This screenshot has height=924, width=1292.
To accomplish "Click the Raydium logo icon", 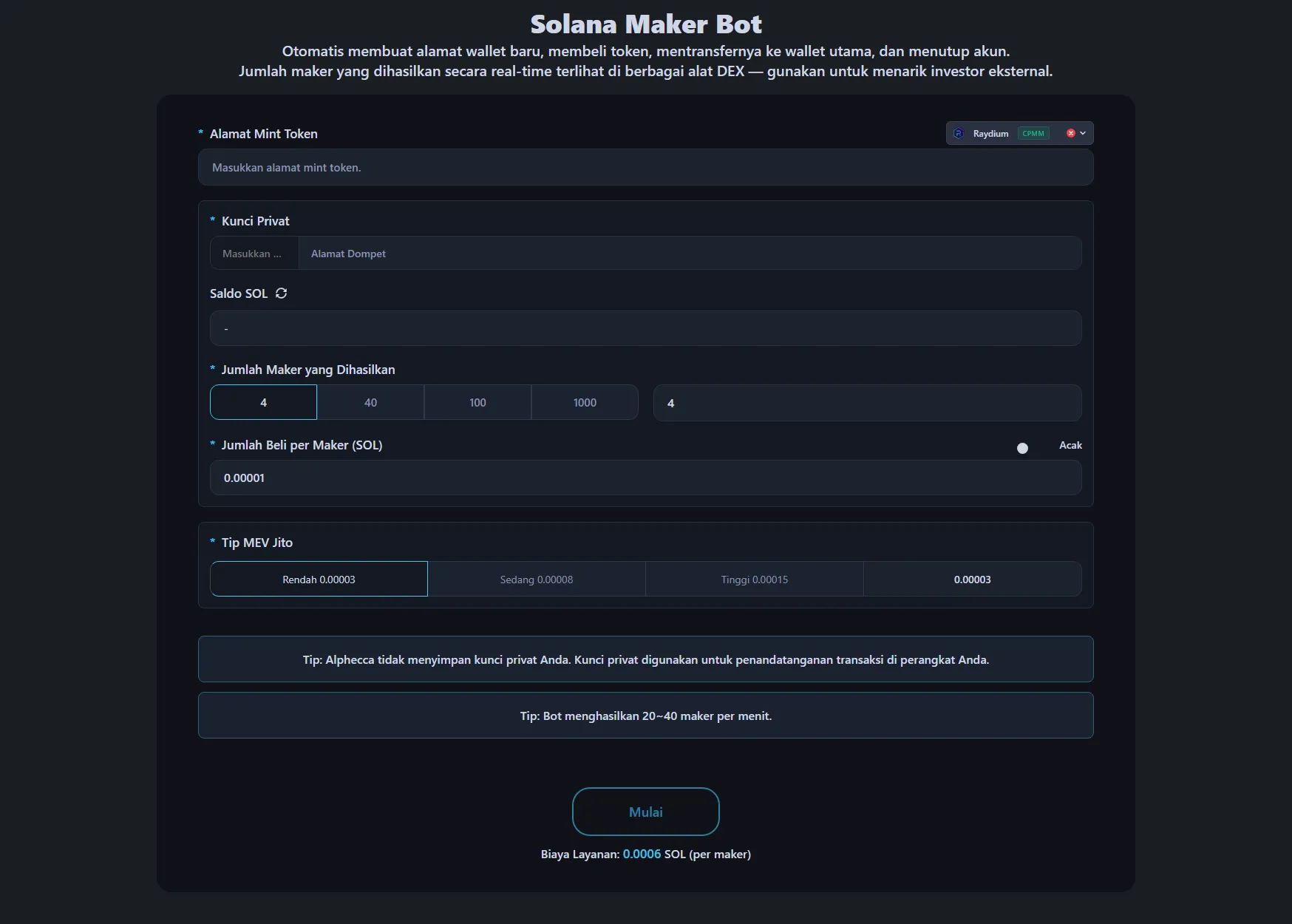I will (959, 134).
